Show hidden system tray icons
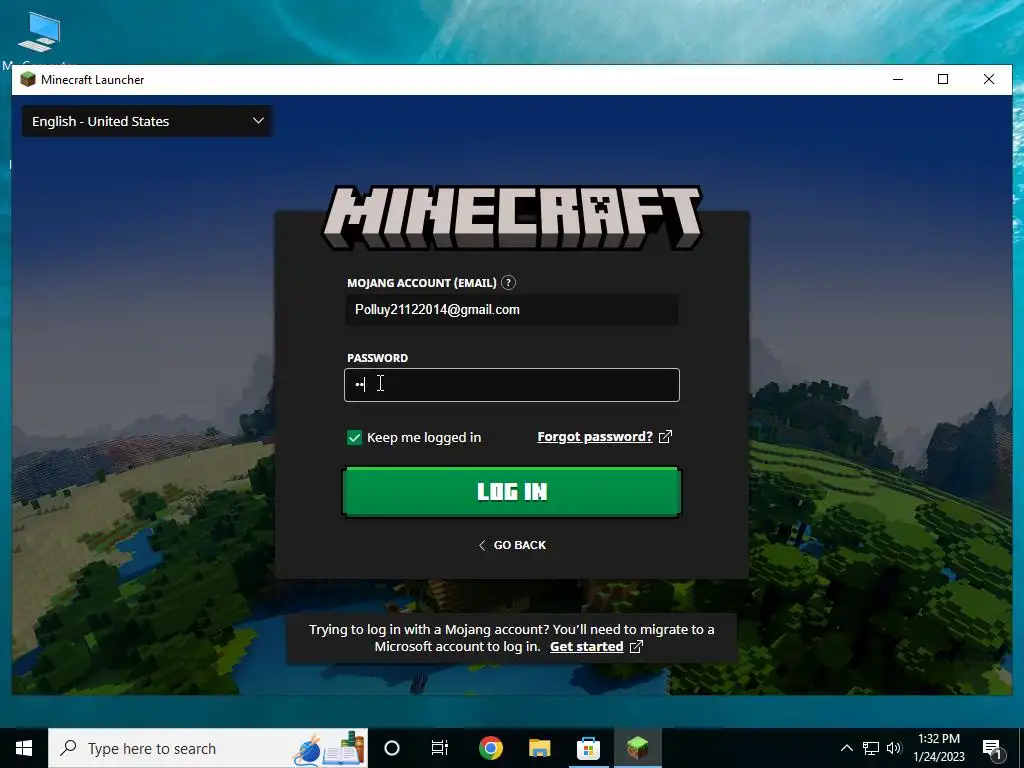 point(846,748)
